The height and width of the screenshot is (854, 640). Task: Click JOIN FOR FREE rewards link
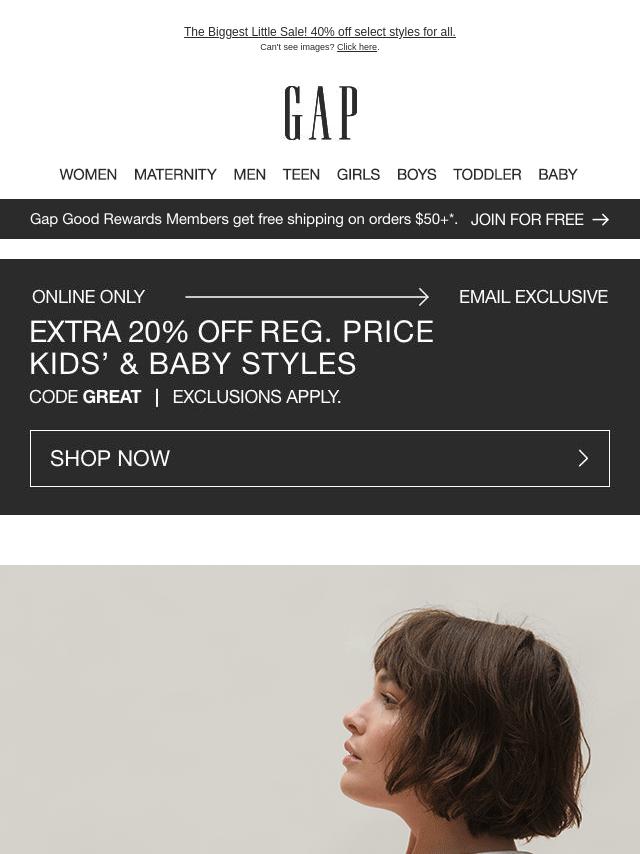pos(527,219)
